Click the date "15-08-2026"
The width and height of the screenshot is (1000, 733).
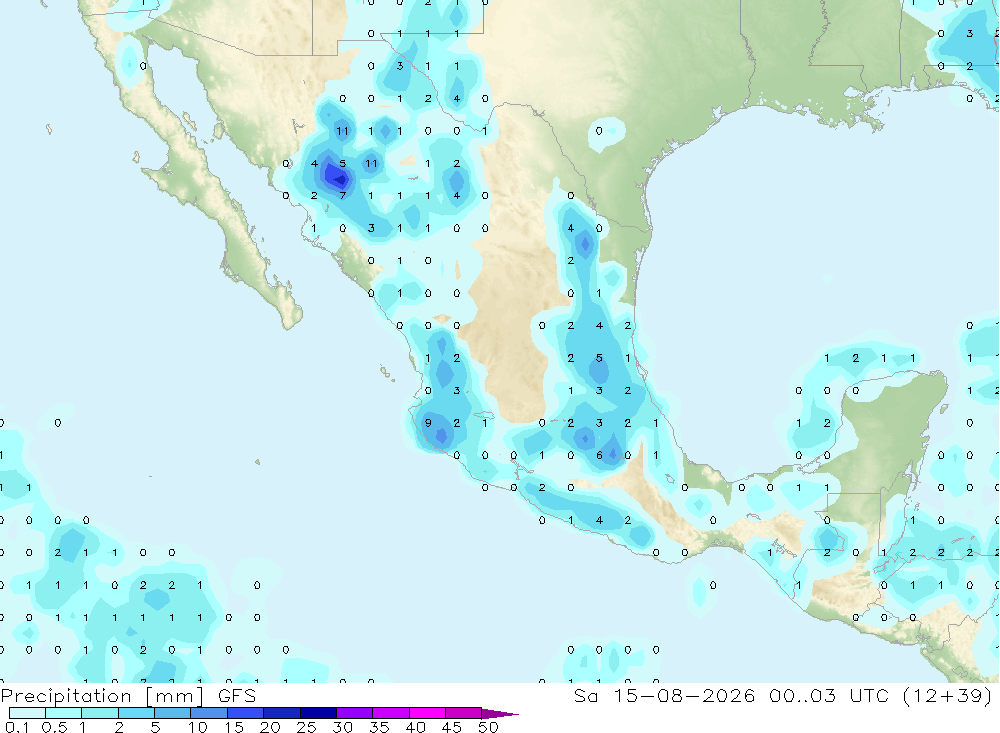(x=684, y=695)
